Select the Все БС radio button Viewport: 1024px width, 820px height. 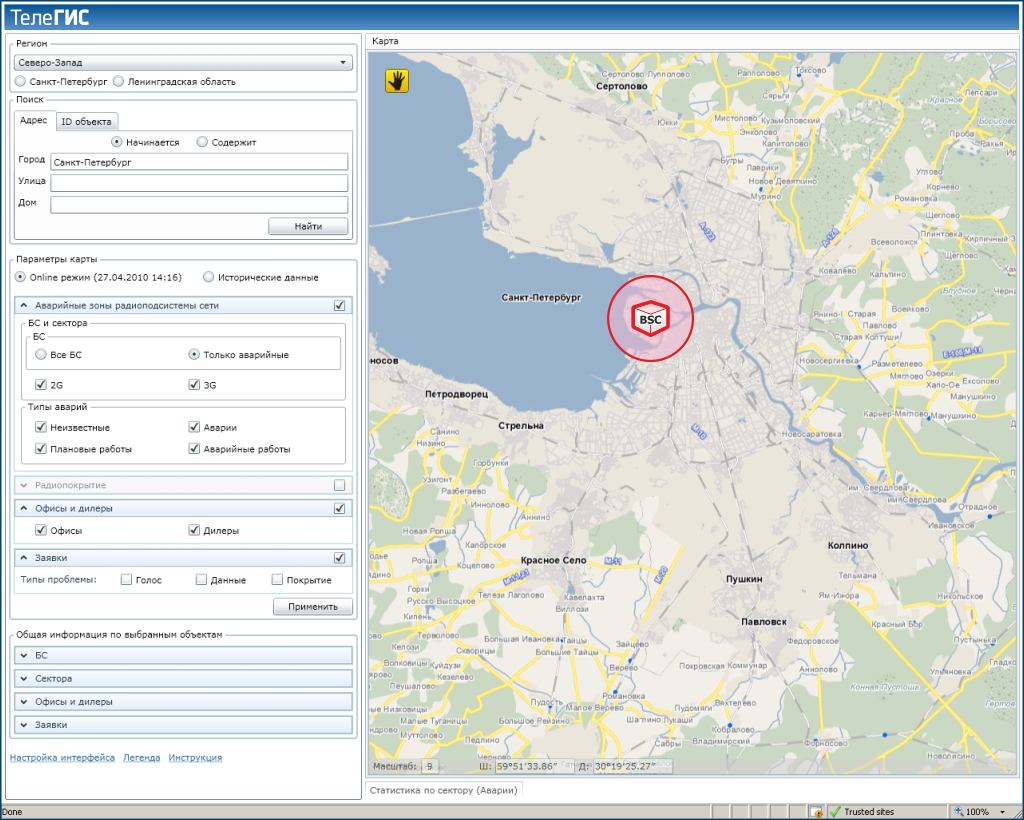(x=41, y=354)
